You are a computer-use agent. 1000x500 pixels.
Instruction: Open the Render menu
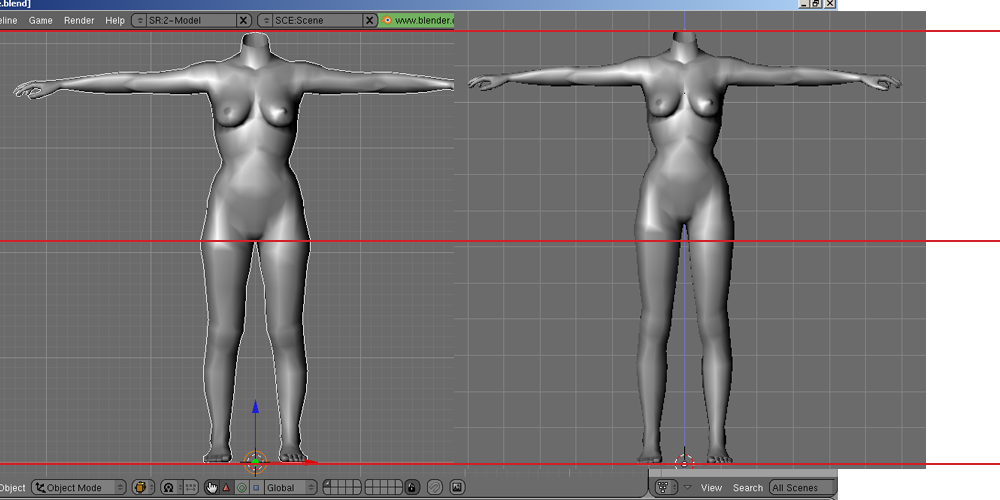pos(79,20)
